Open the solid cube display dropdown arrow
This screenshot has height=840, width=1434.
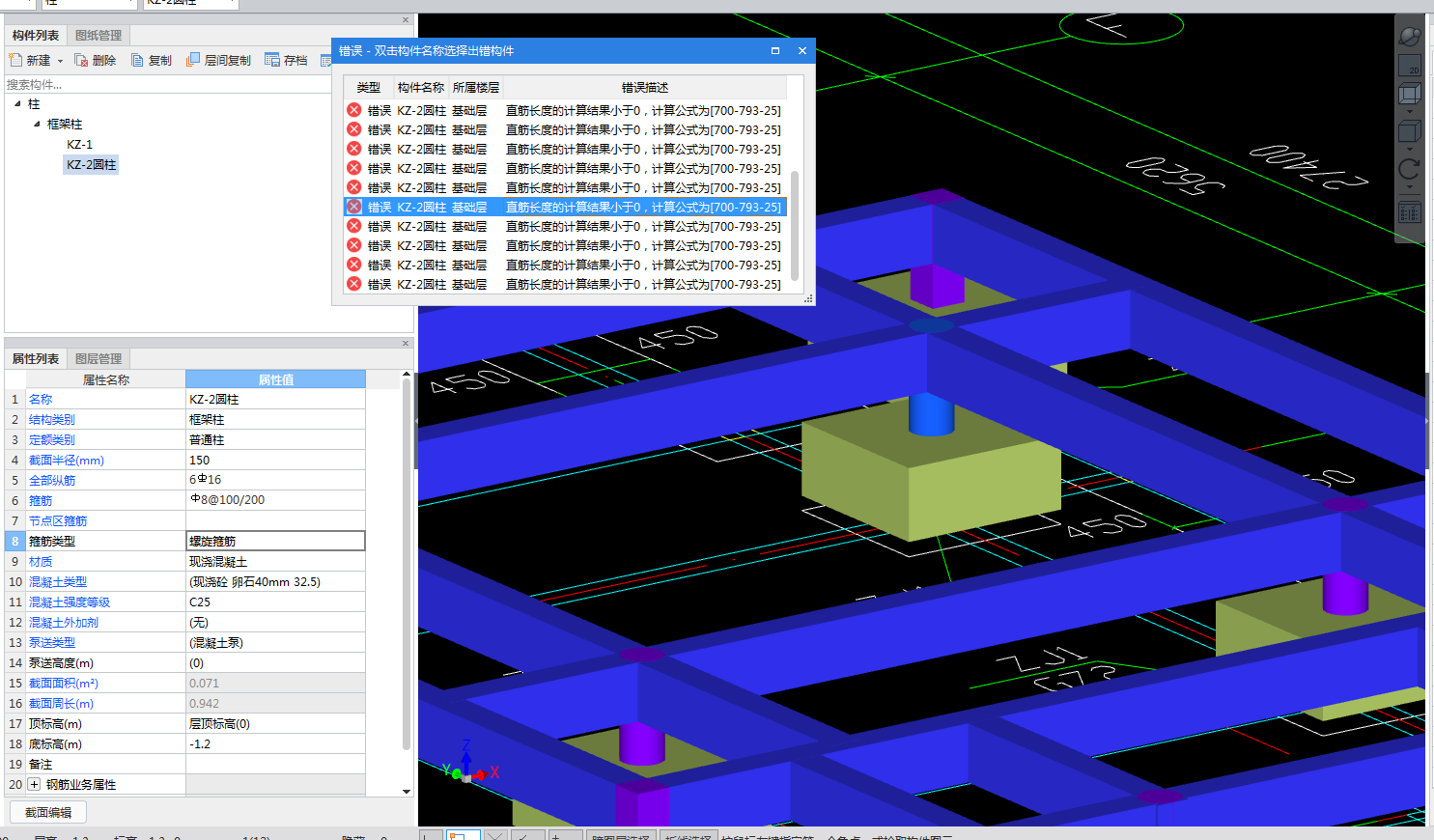1410,149
